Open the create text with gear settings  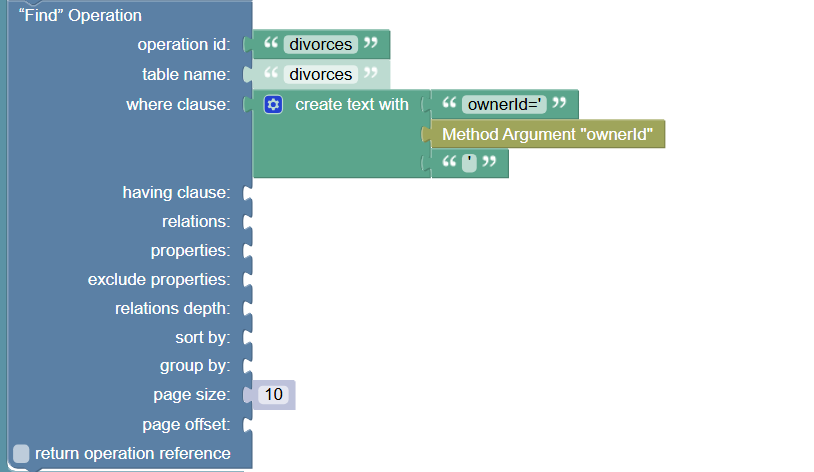[x=273, y=104]
